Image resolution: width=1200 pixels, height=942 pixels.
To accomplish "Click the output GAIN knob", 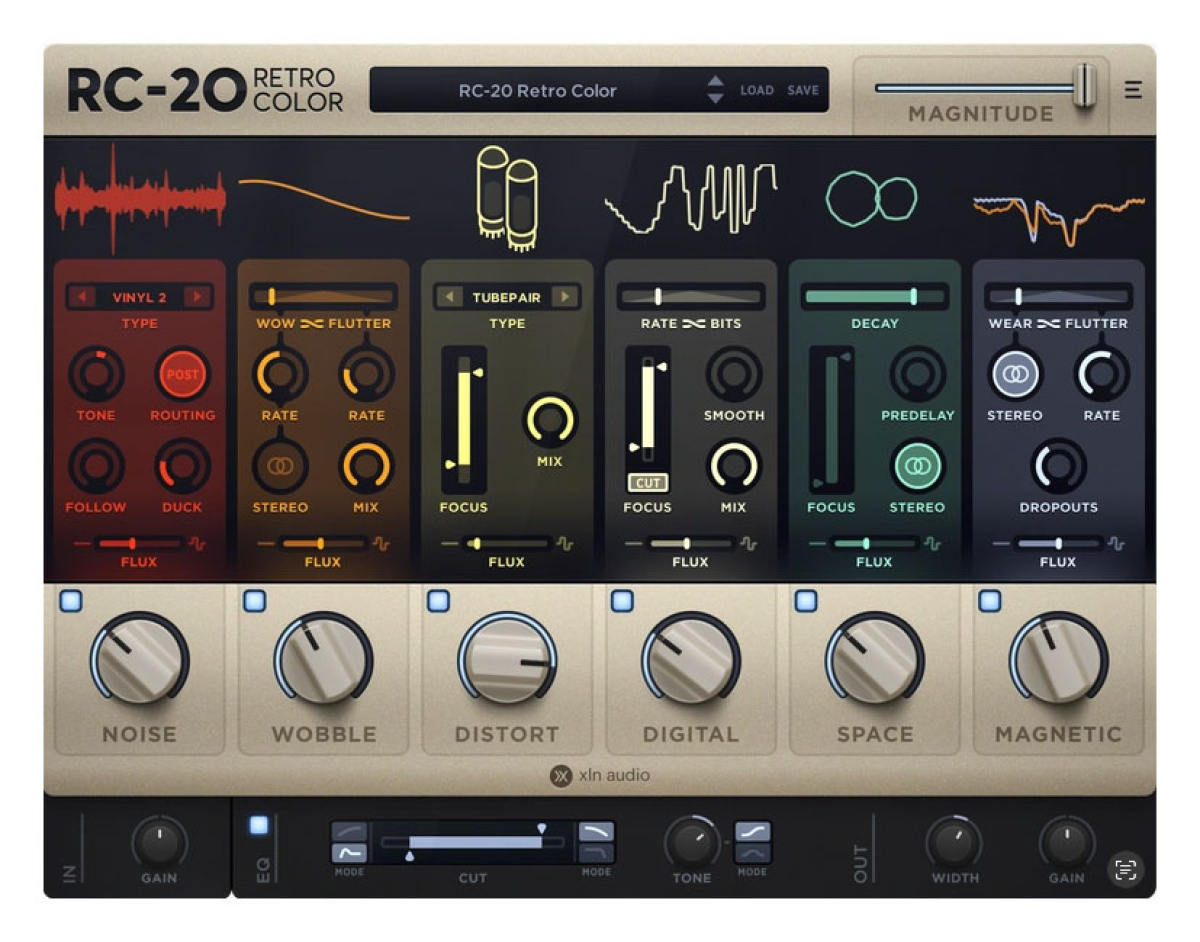I will (x=1066, y=843).
